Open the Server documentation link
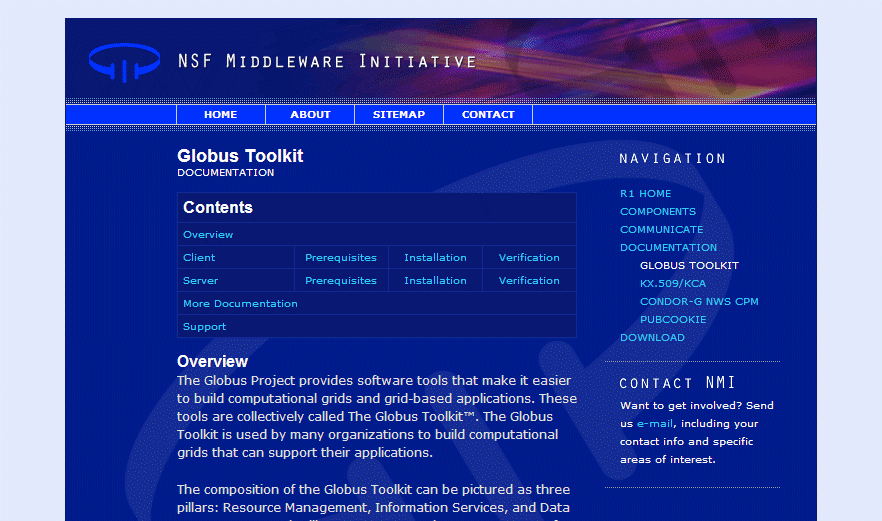 pos(200,281)
